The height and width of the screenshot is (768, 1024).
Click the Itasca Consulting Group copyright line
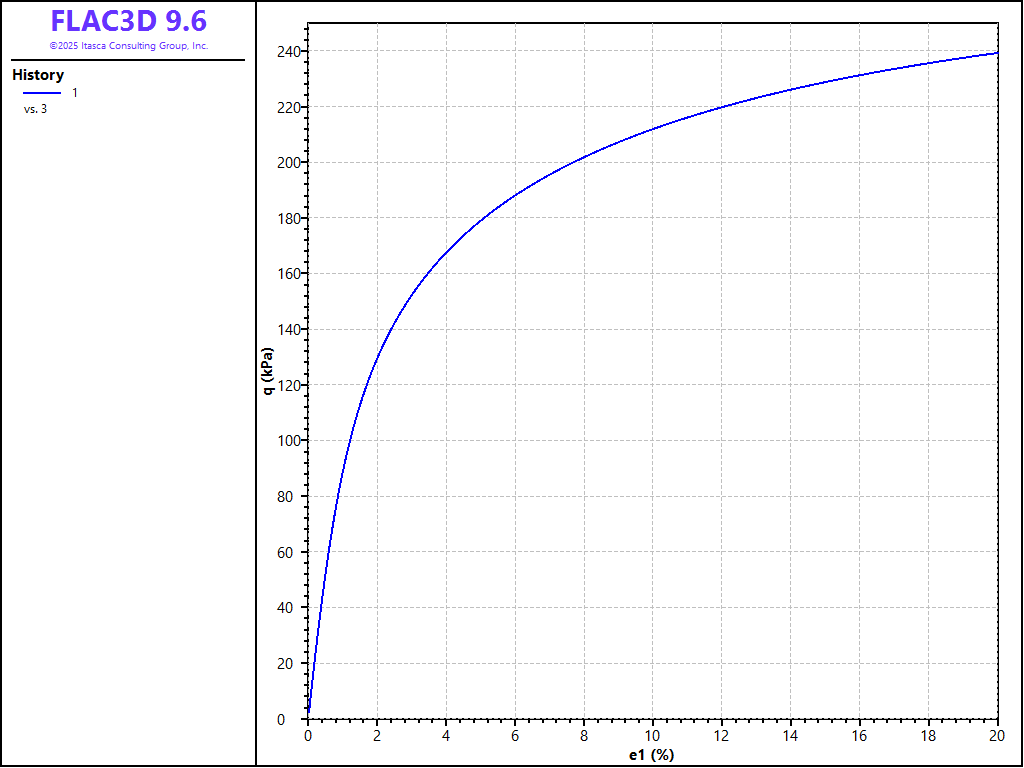coord(128,46)
